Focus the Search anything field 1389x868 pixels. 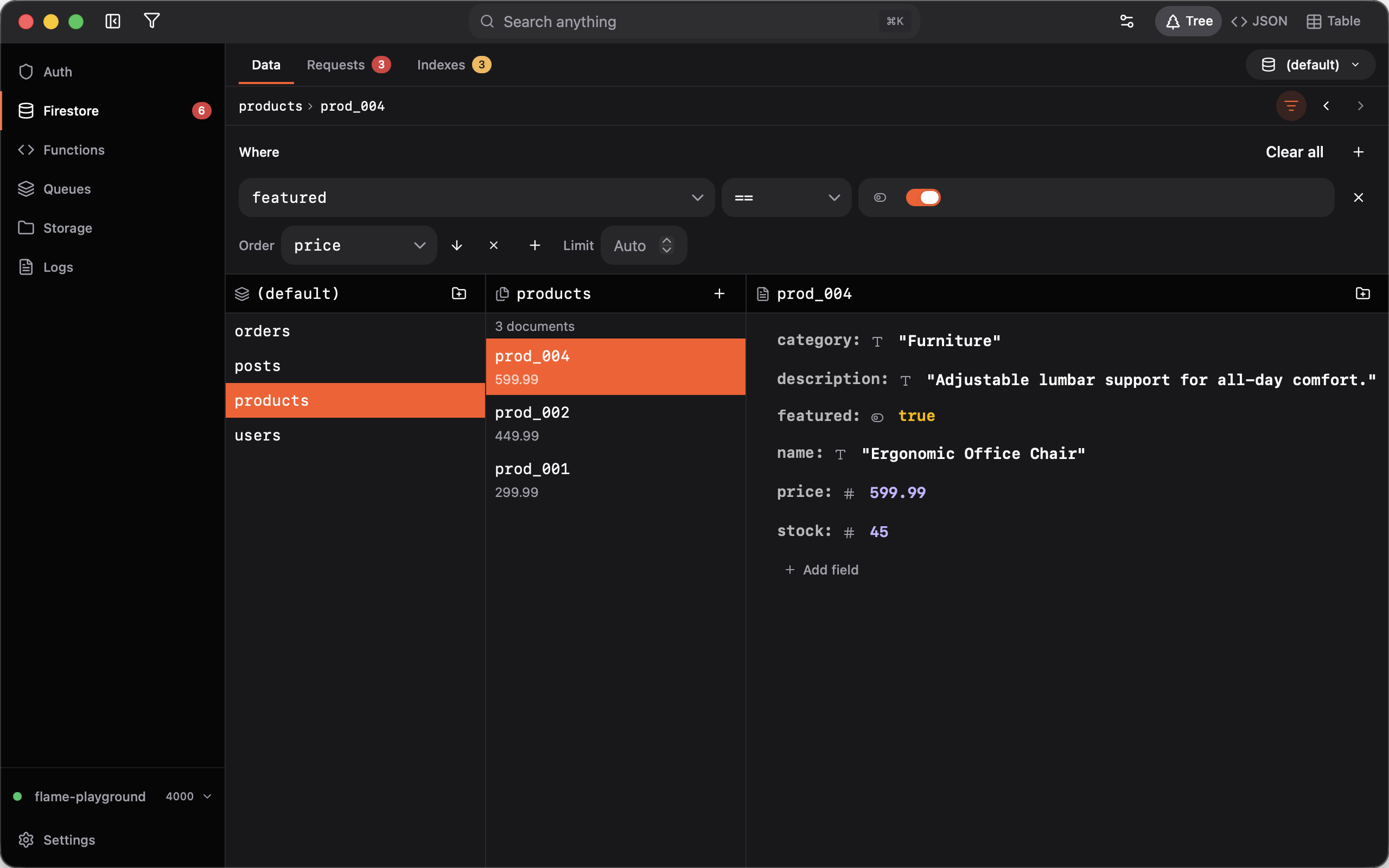coord(694,21)
